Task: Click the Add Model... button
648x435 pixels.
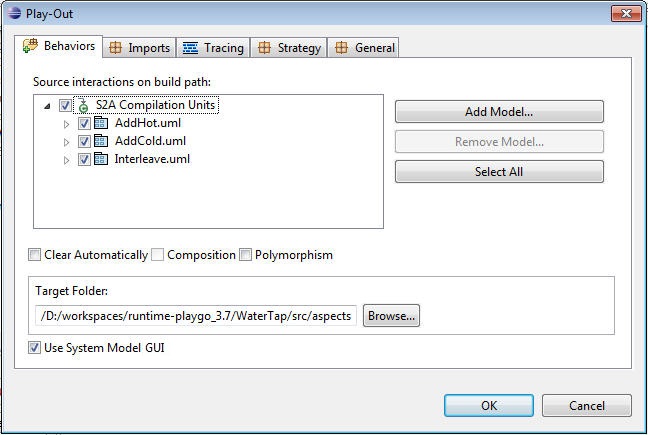Action: (499, 112)
